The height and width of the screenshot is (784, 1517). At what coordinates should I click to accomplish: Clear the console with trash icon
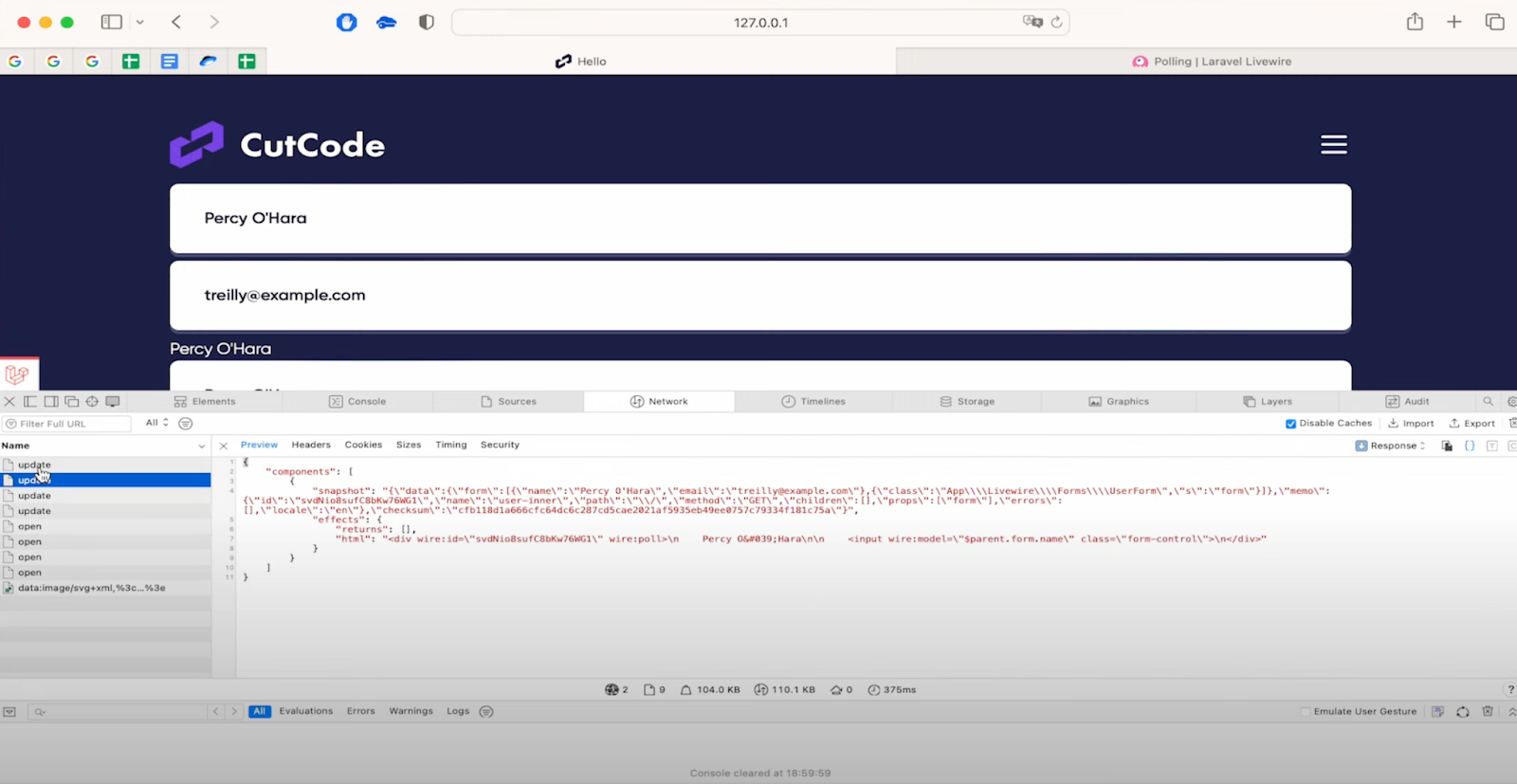(x=1488, y=712)
